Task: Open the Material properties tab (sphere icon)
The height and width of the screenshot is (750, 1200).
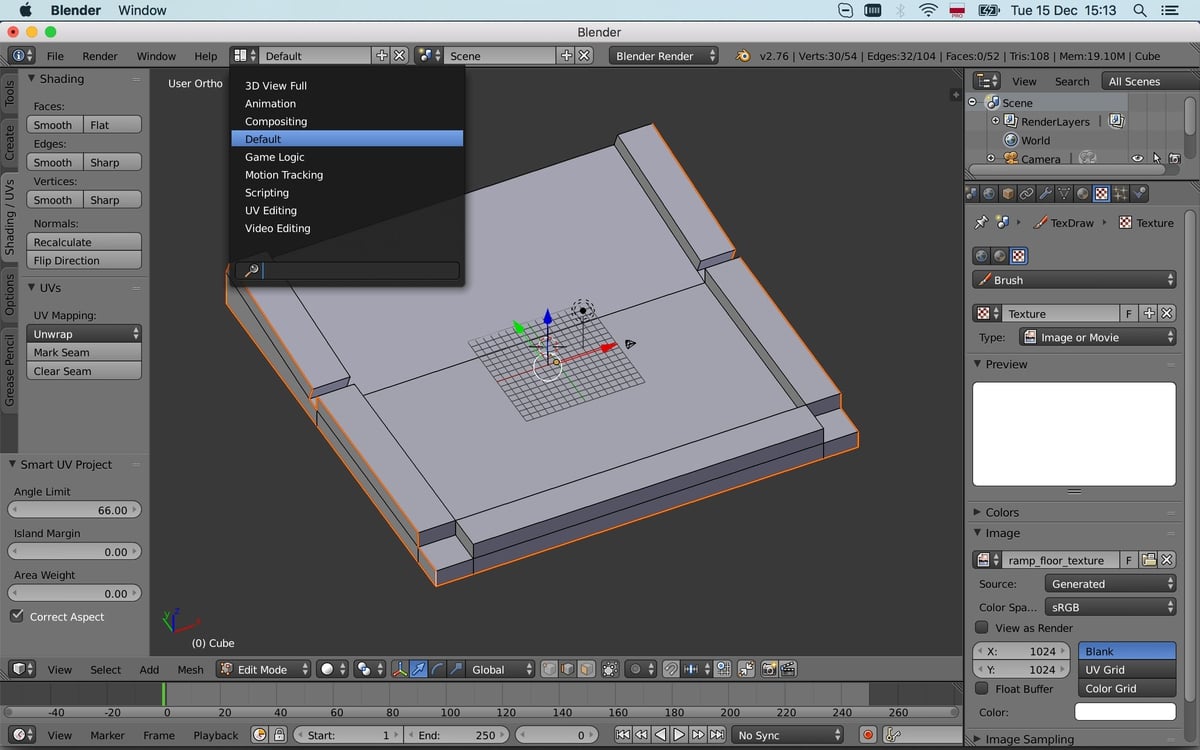Action: [x=1082, y=192]
